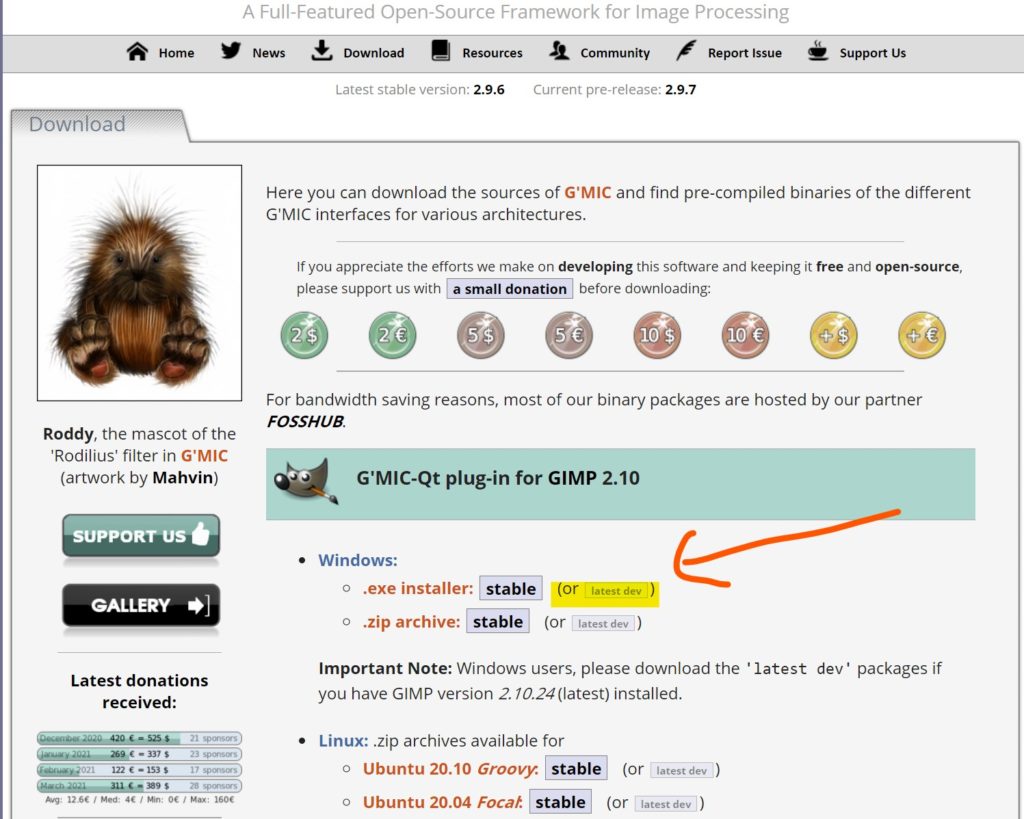The height and width of the screenshot is (819, 1024).
Task: Click the 'a small donation' button
Action: 509,289
